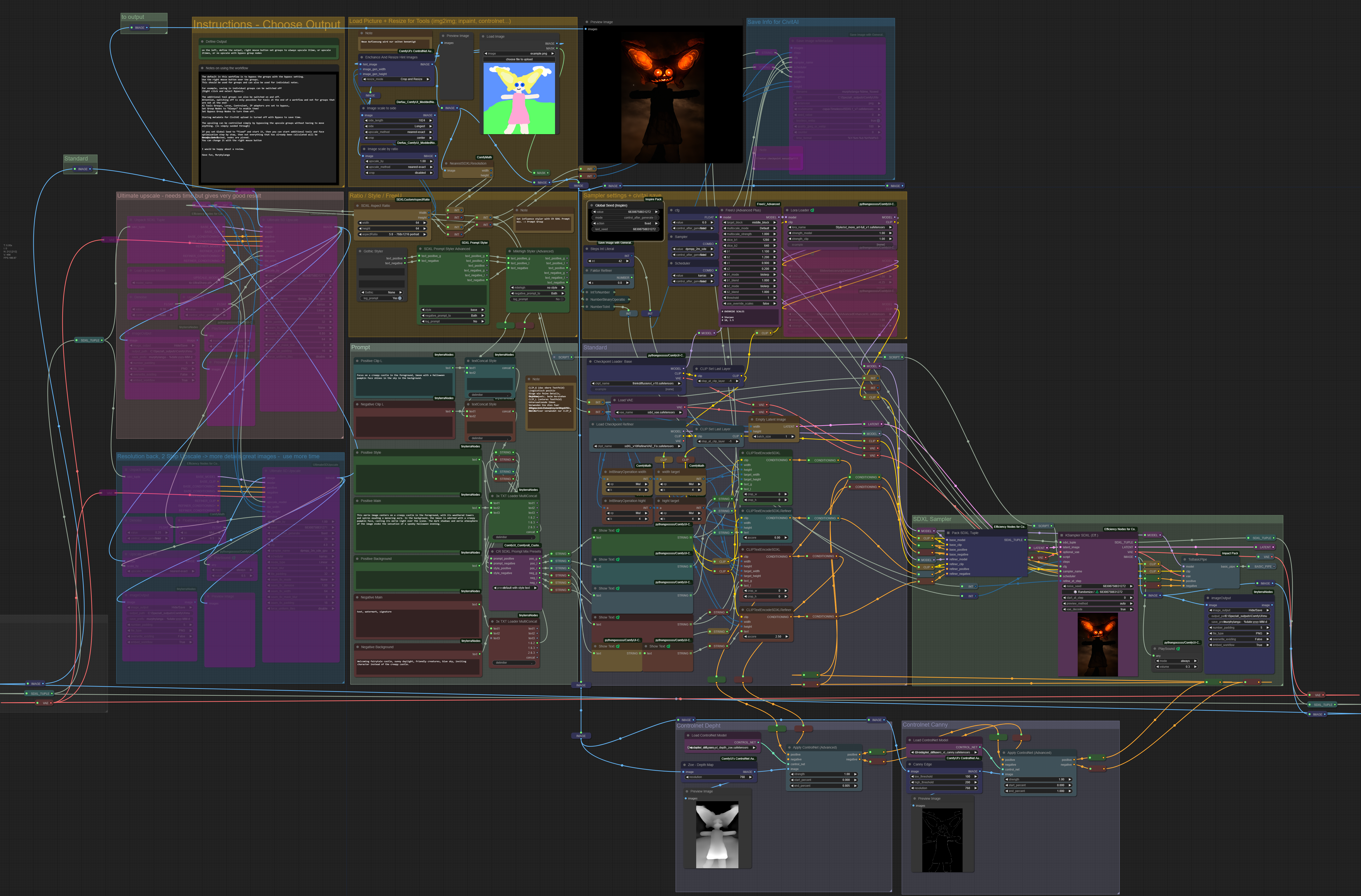Click the title dot of the Canny Edge node
The height and width of the screenshot is (896, 1361).
pos(910,764)
